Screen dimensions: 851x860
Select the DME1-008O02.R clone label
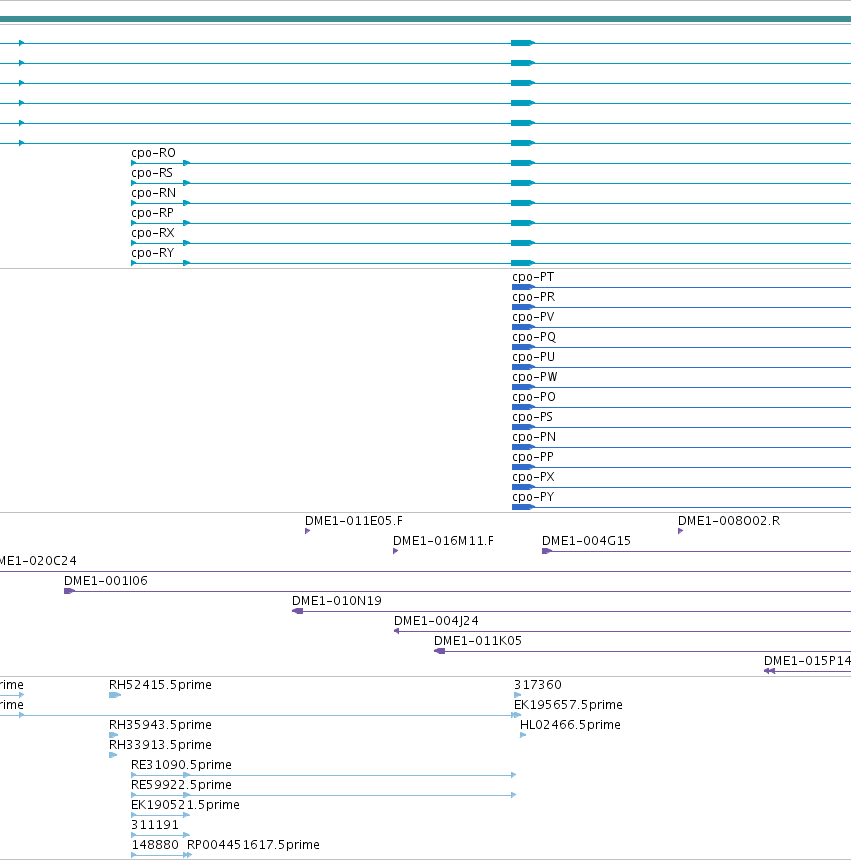click(729, 520)
